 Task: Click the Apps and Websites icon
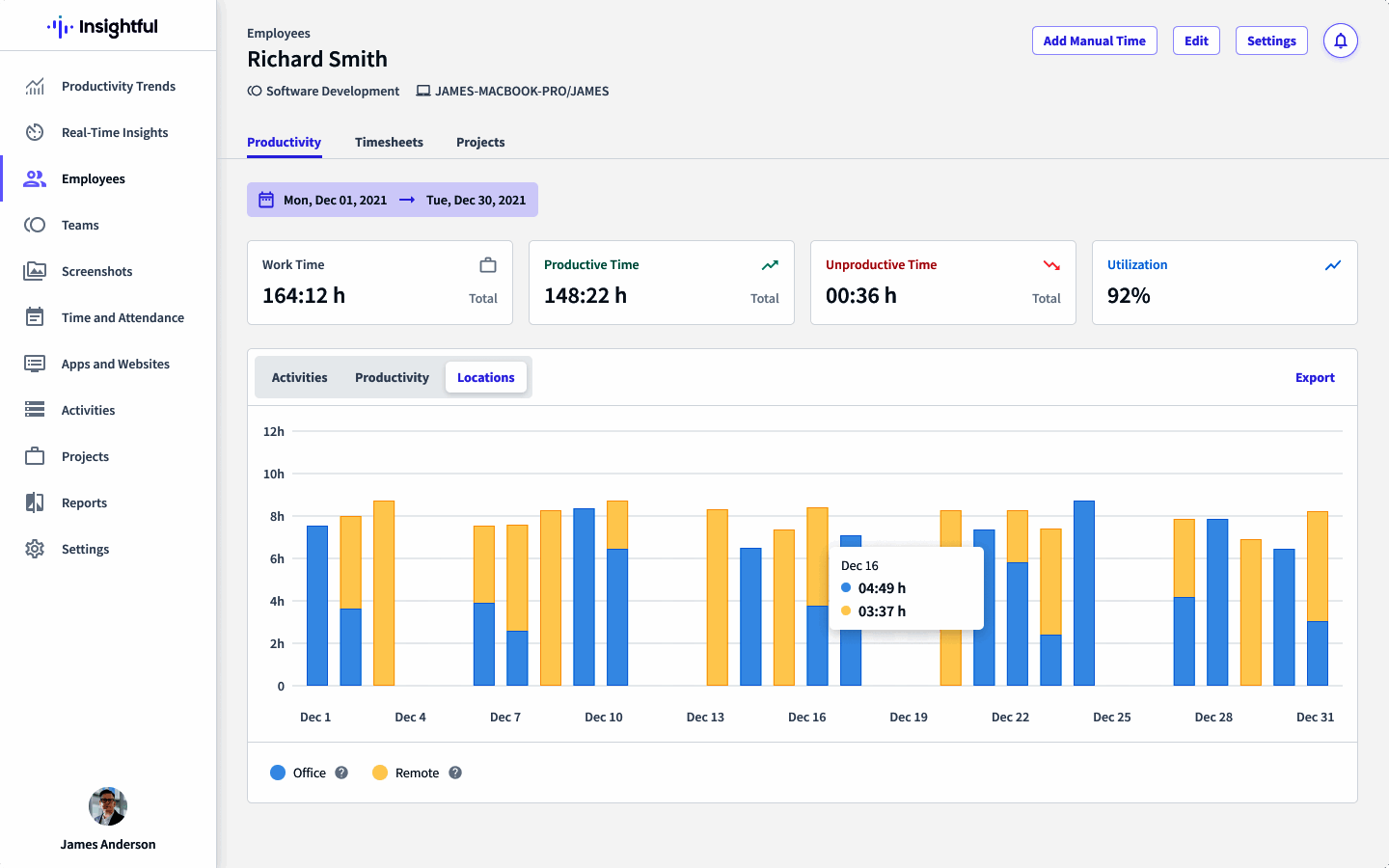(x=35, y=364)
